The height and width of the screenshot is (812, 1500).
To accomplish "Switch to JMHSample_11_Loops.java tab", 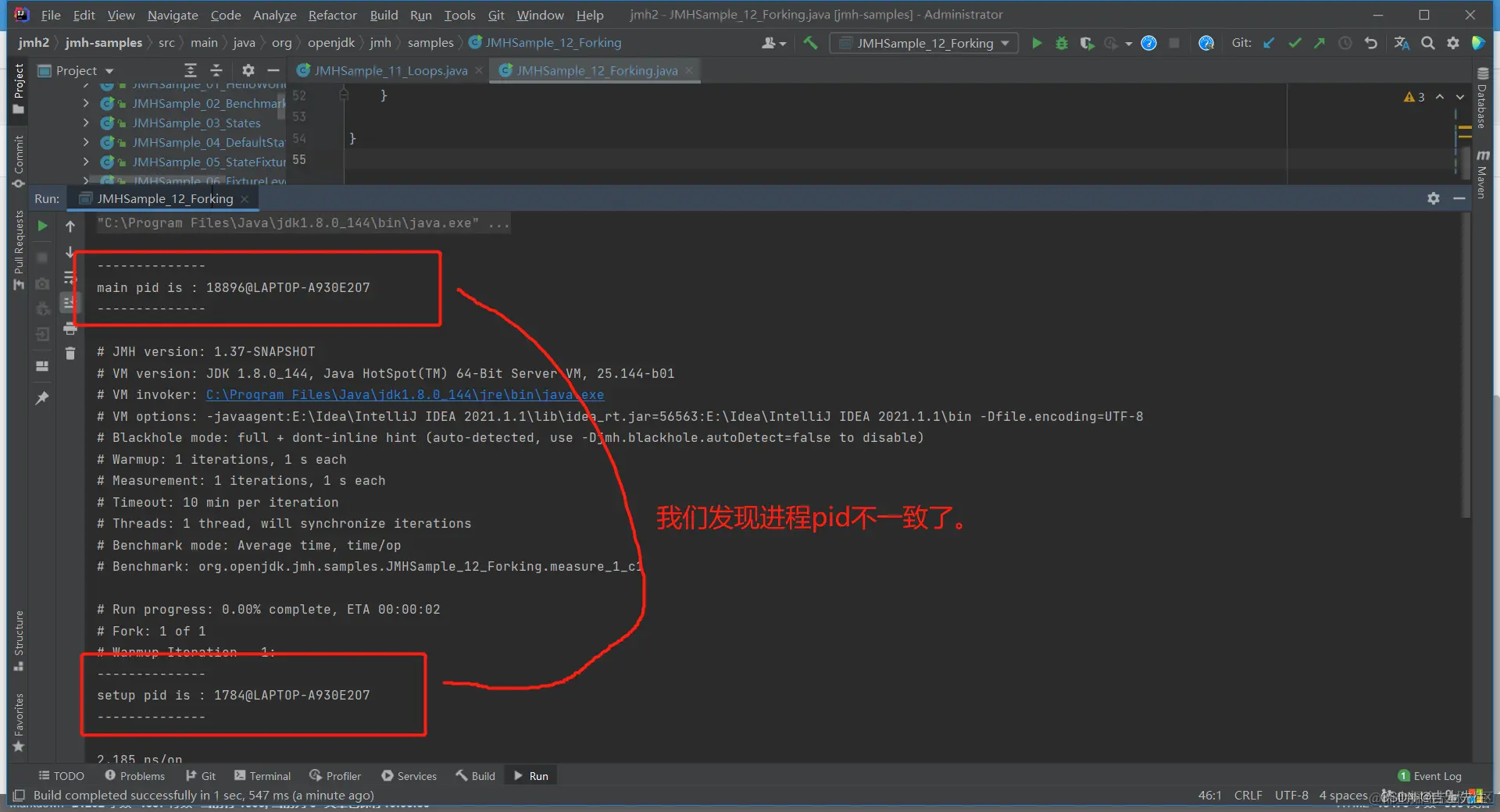I will click(391, 70).
